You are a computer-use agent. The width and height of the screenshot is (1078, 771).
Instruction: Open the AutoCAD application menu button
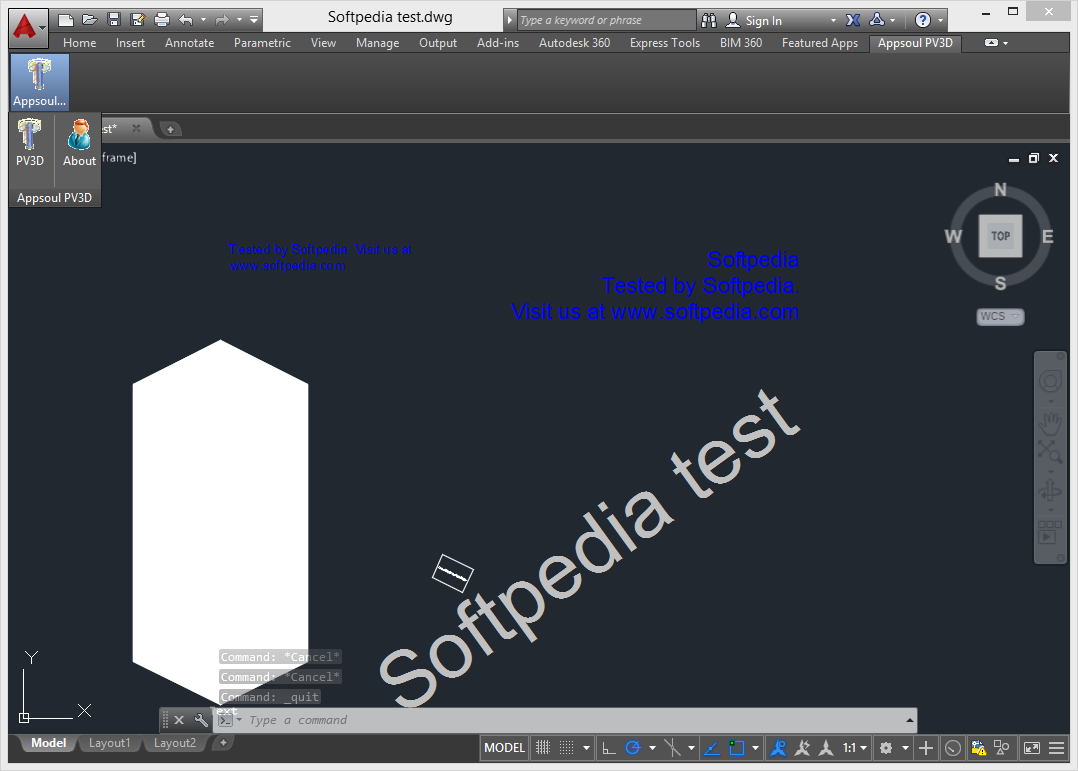pos(28,28)
